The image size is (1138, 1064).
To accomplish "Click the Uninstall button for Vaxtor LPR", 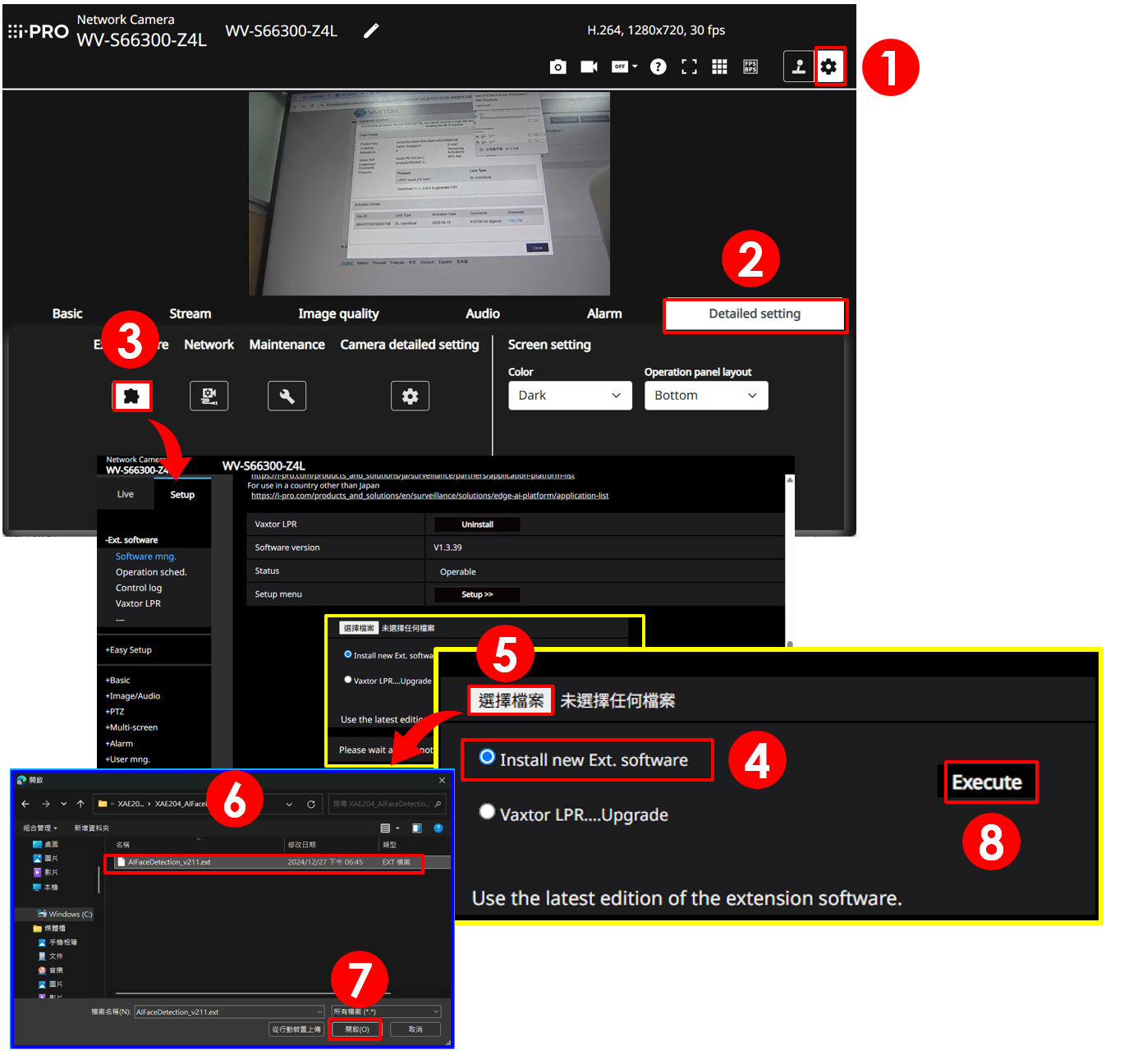I will [x=477, y=525].
